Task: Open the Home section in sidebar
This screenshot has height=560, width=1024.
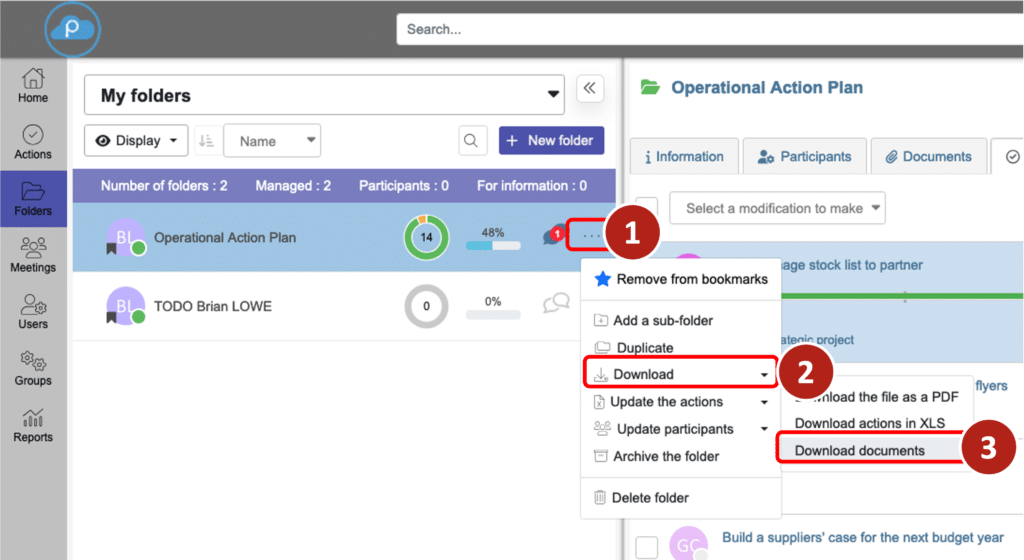Action: coord(33,86)
